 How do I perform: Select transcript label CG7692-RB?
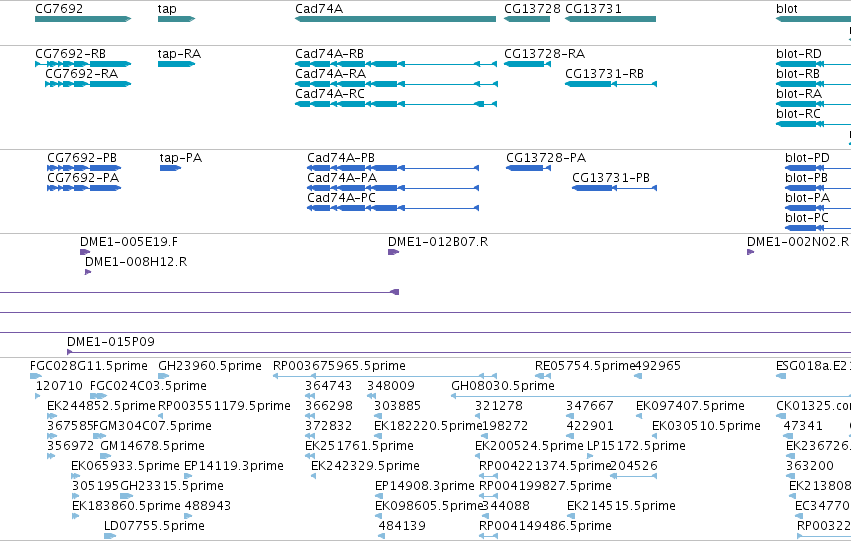(x=71, y=54)
